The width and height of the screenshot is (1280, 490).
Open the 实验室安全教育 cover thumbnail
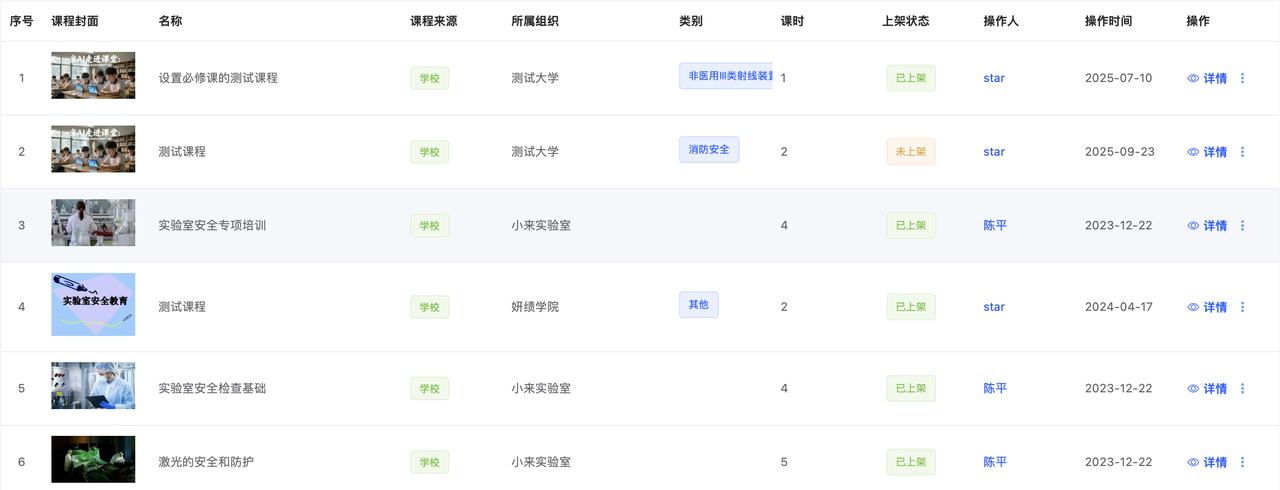93,304
